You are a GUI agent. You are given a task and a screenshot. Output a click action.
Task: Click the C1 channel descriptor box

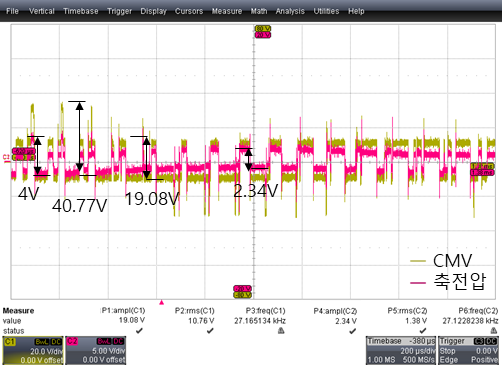[33, 350]
